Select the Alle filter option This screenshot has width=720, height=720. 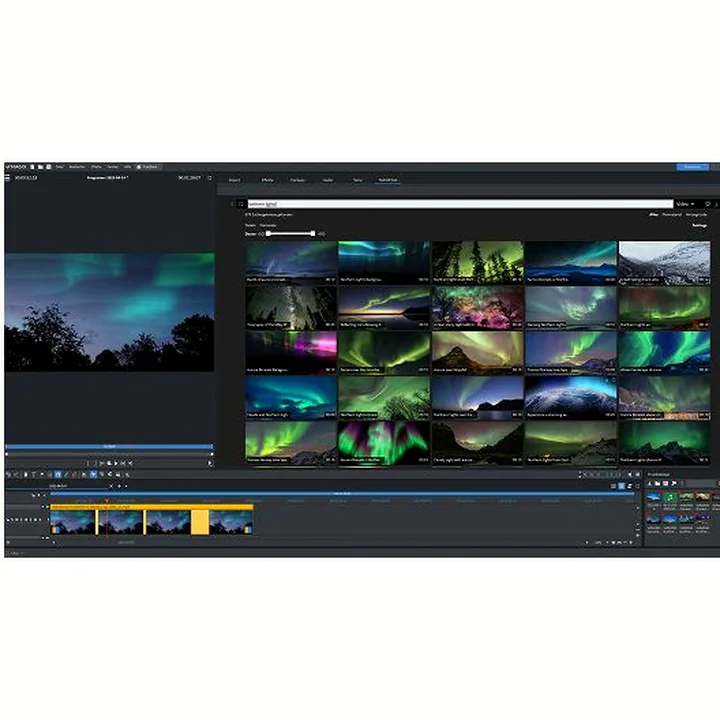click(653, 214)
